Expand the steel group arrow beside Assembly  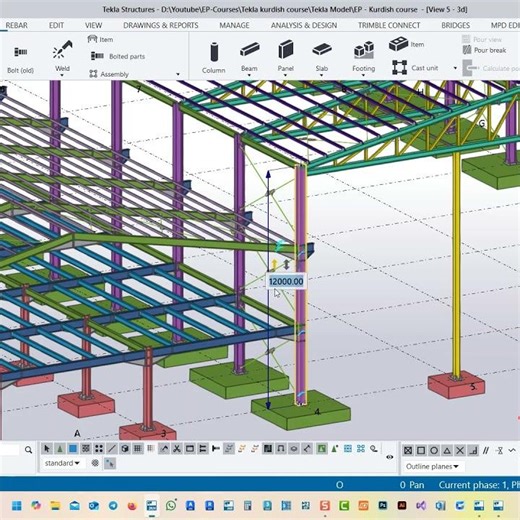(178, 74)
